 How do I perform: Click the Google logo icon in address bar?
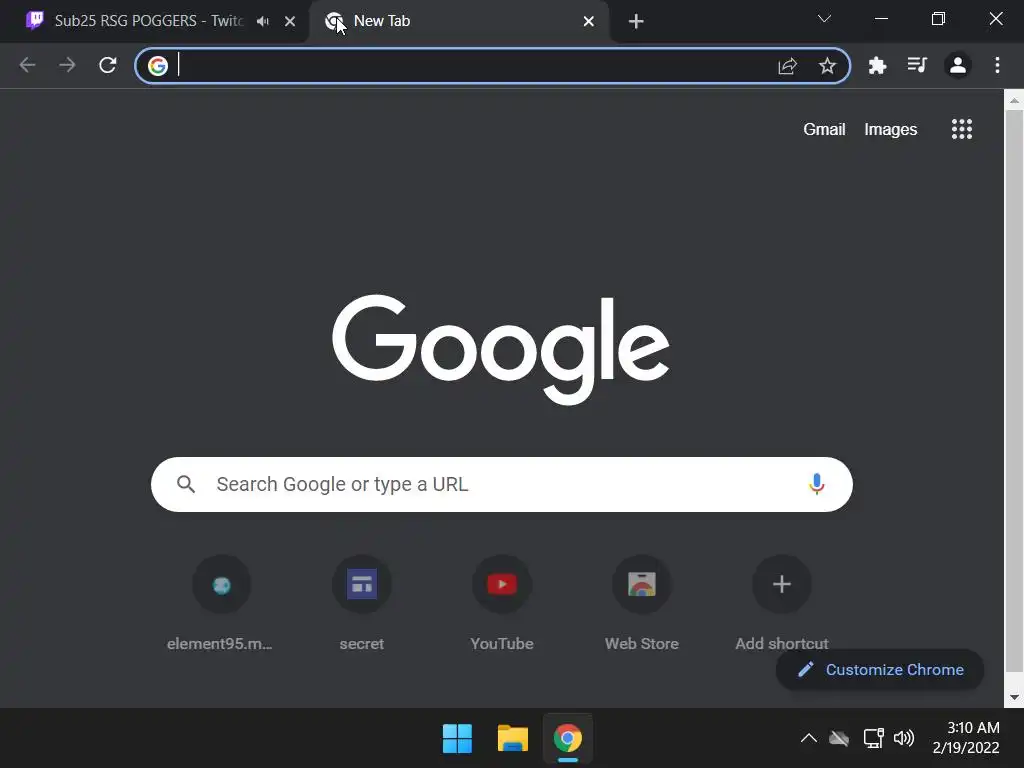pyautogui.click(x=157, y=66)
